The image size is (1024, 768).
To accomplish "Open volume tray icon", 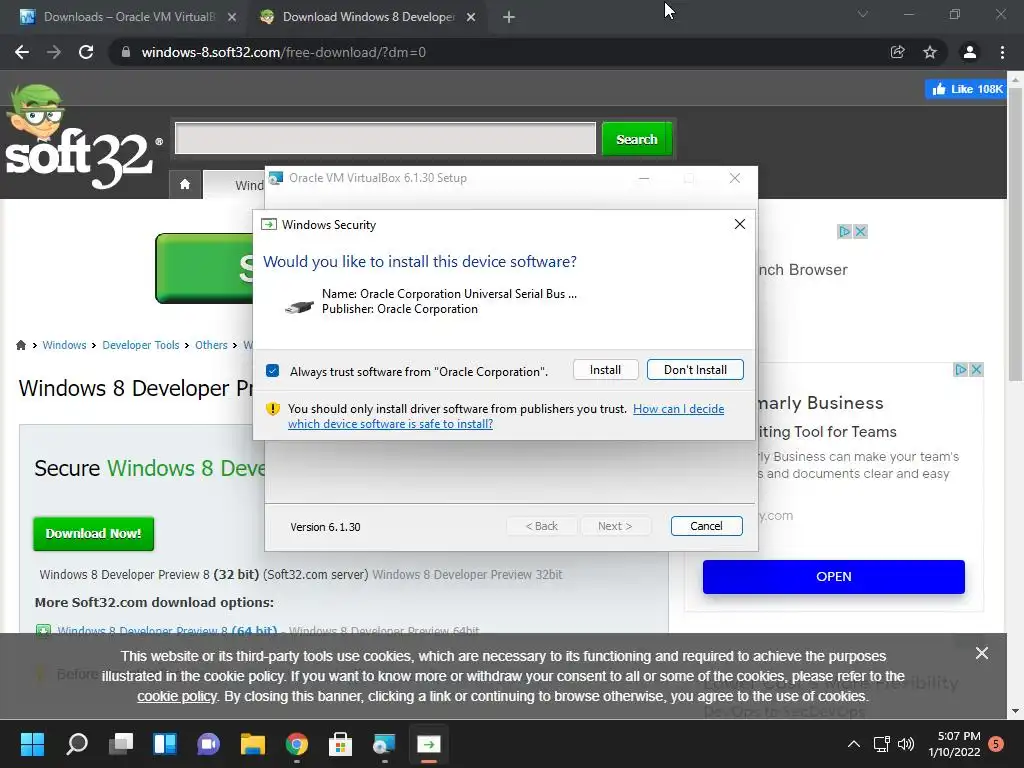I will 906,744.
